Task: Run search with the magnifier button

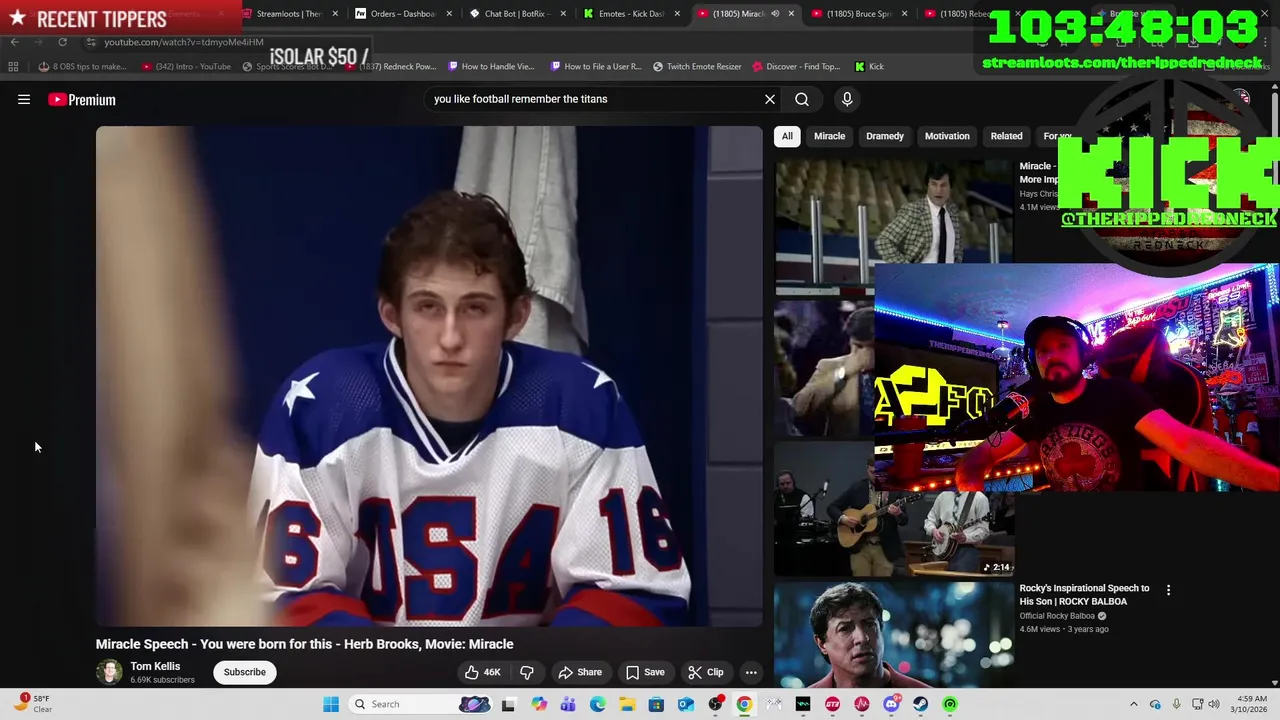Action: (802, 99)
